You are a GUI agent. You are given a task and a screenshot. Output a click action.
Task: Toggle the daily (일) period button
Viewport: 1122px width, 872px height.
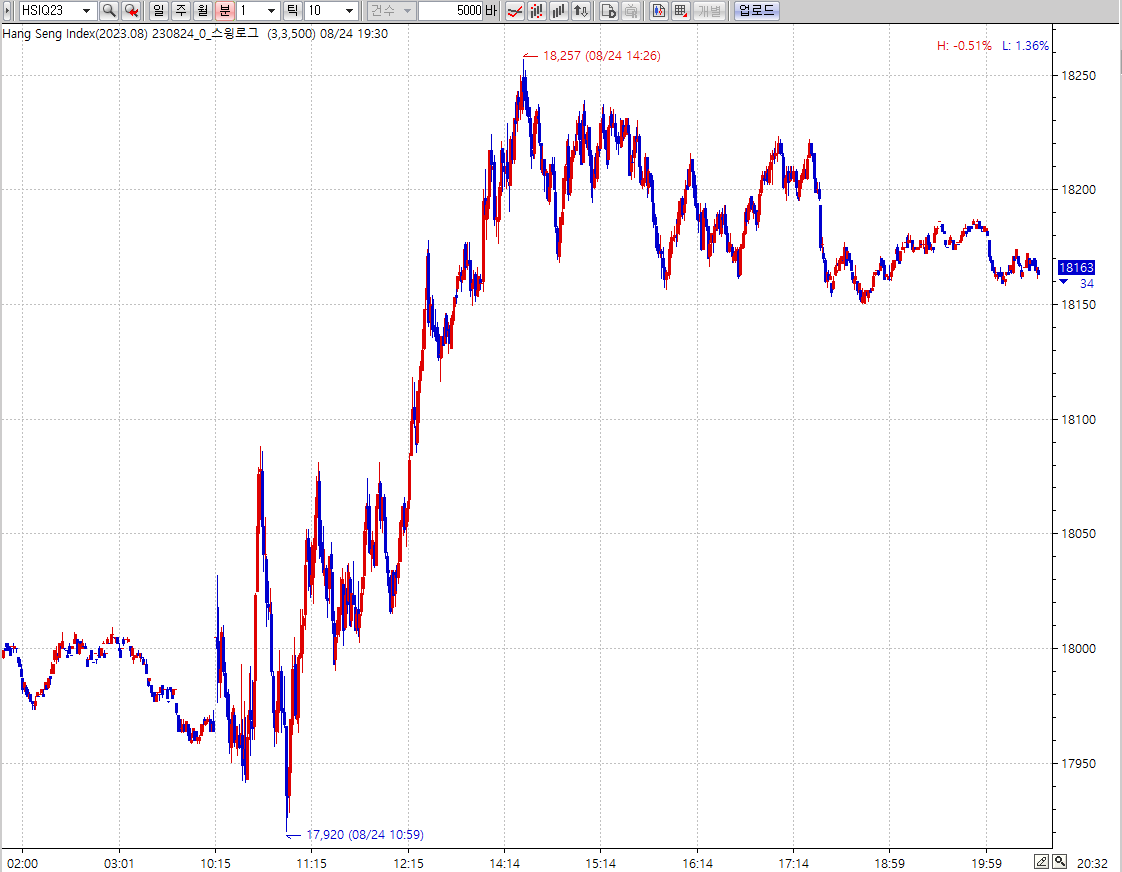(x=159, y=11)
